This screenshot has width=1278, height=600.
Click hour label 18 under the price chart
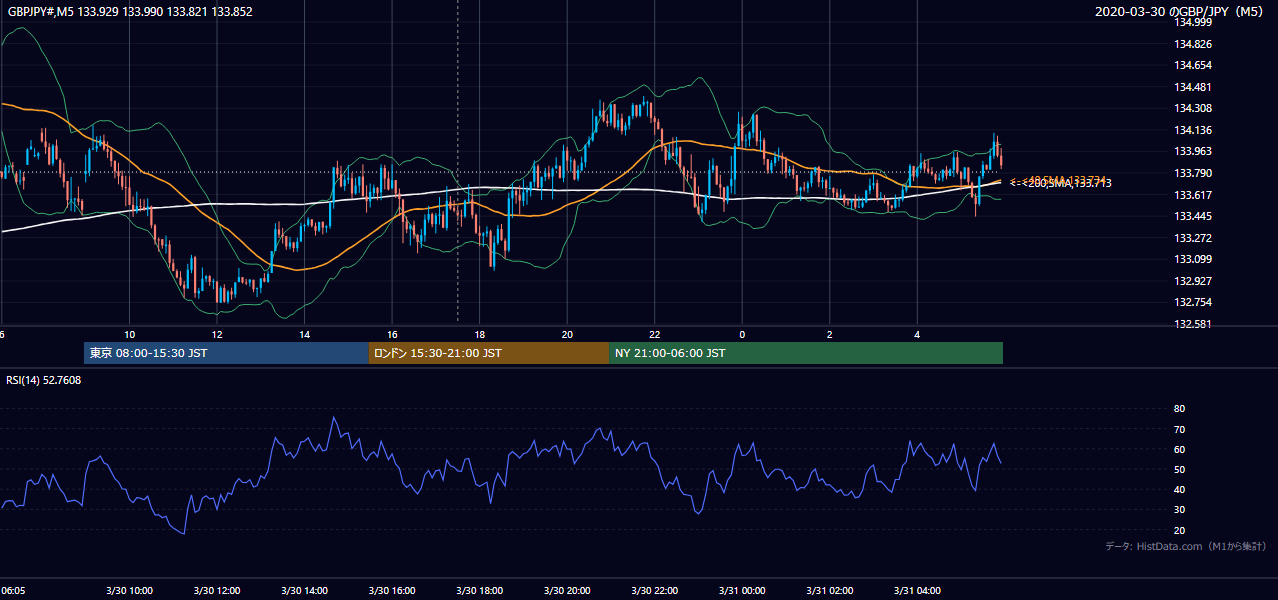[x=480, y=334]
